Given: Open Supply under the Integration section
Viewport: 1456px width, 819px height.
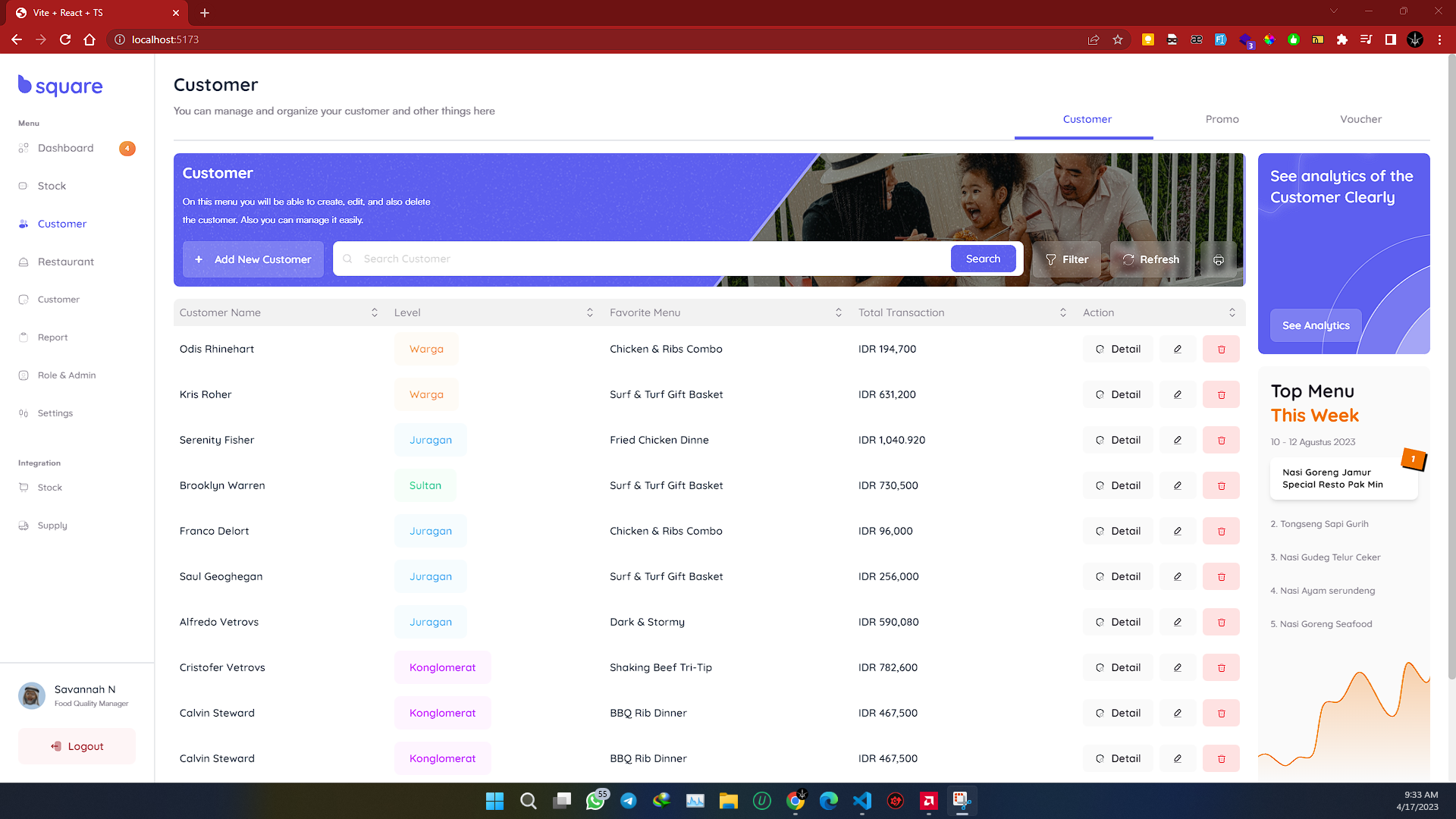Looking at the screenshot, I should coord(52,525).
